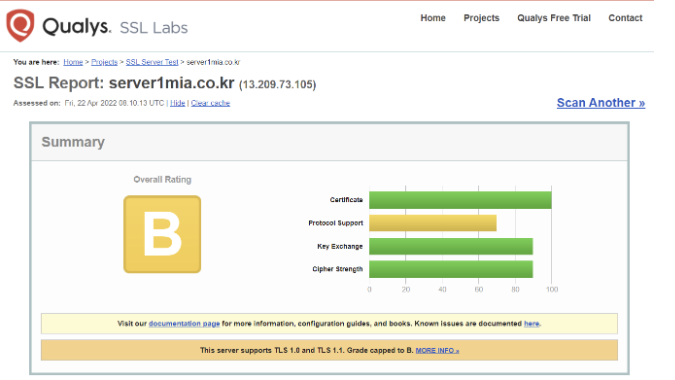Image resolution: width=675 pixels, height=380 pixels.
Task: Click the 'Protocol Support' chart label
Action: [x=336, y=223]
